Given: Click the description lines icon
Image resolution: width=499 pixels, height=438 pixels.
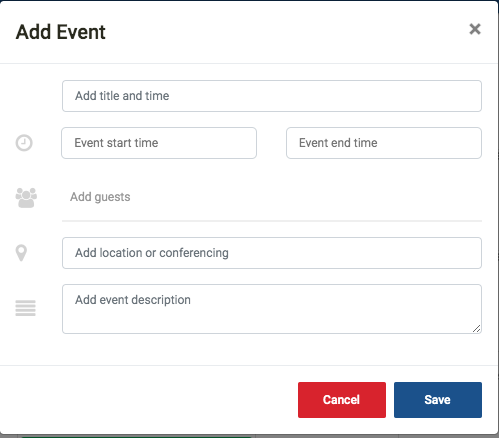Looking at the screenshot, I should pos(25,308).
